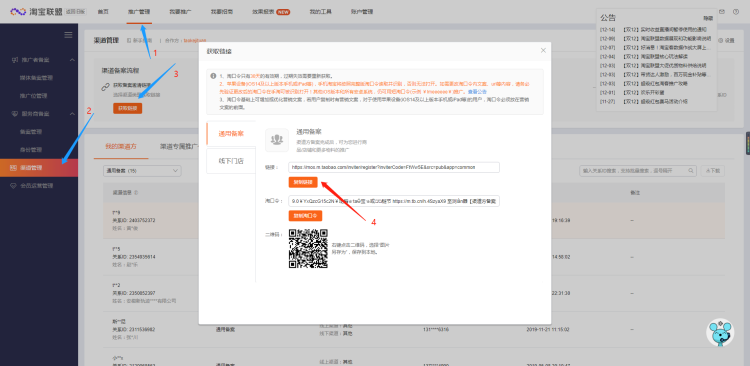
Task: Click the 备注 column header
Action: (x=634, y=193)
